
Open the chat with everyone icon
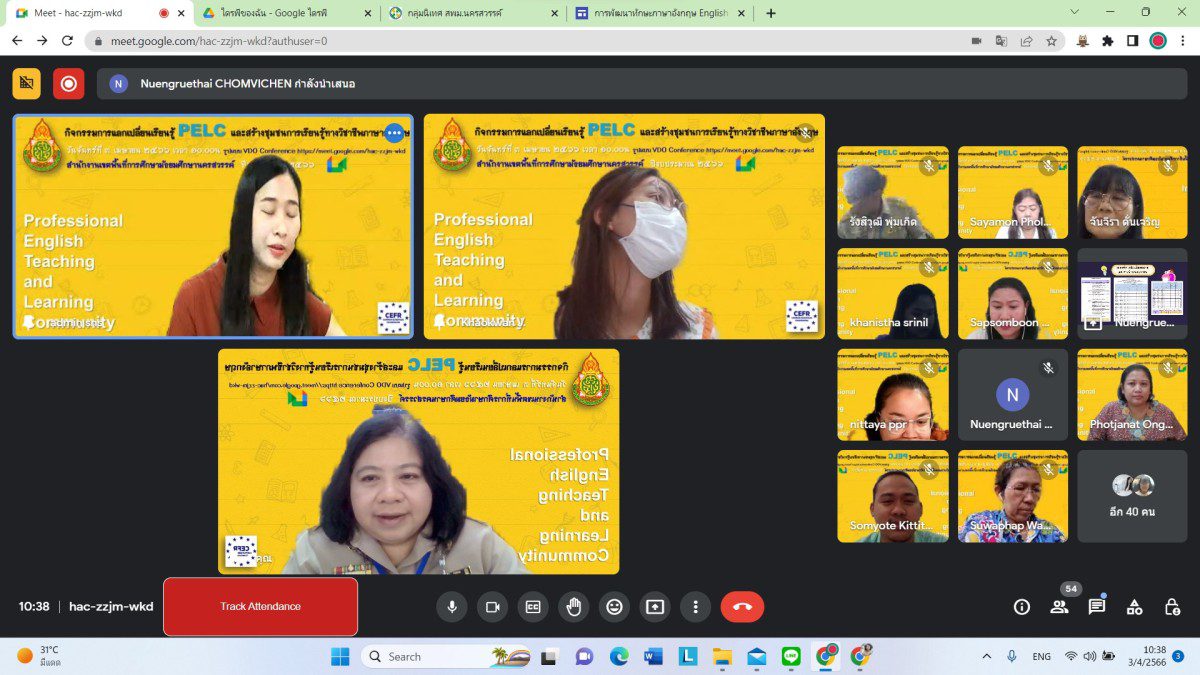1097,606
